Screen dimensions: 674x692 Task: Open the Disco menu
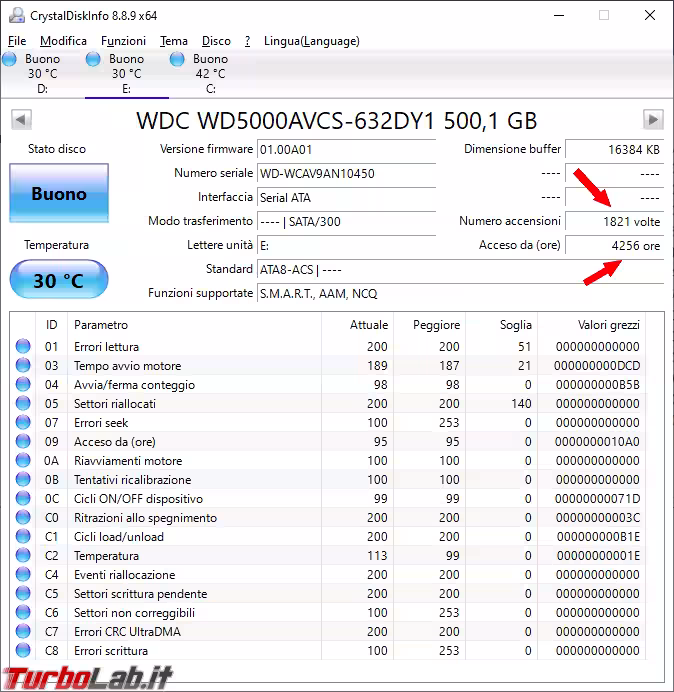[x=216, y=41]
